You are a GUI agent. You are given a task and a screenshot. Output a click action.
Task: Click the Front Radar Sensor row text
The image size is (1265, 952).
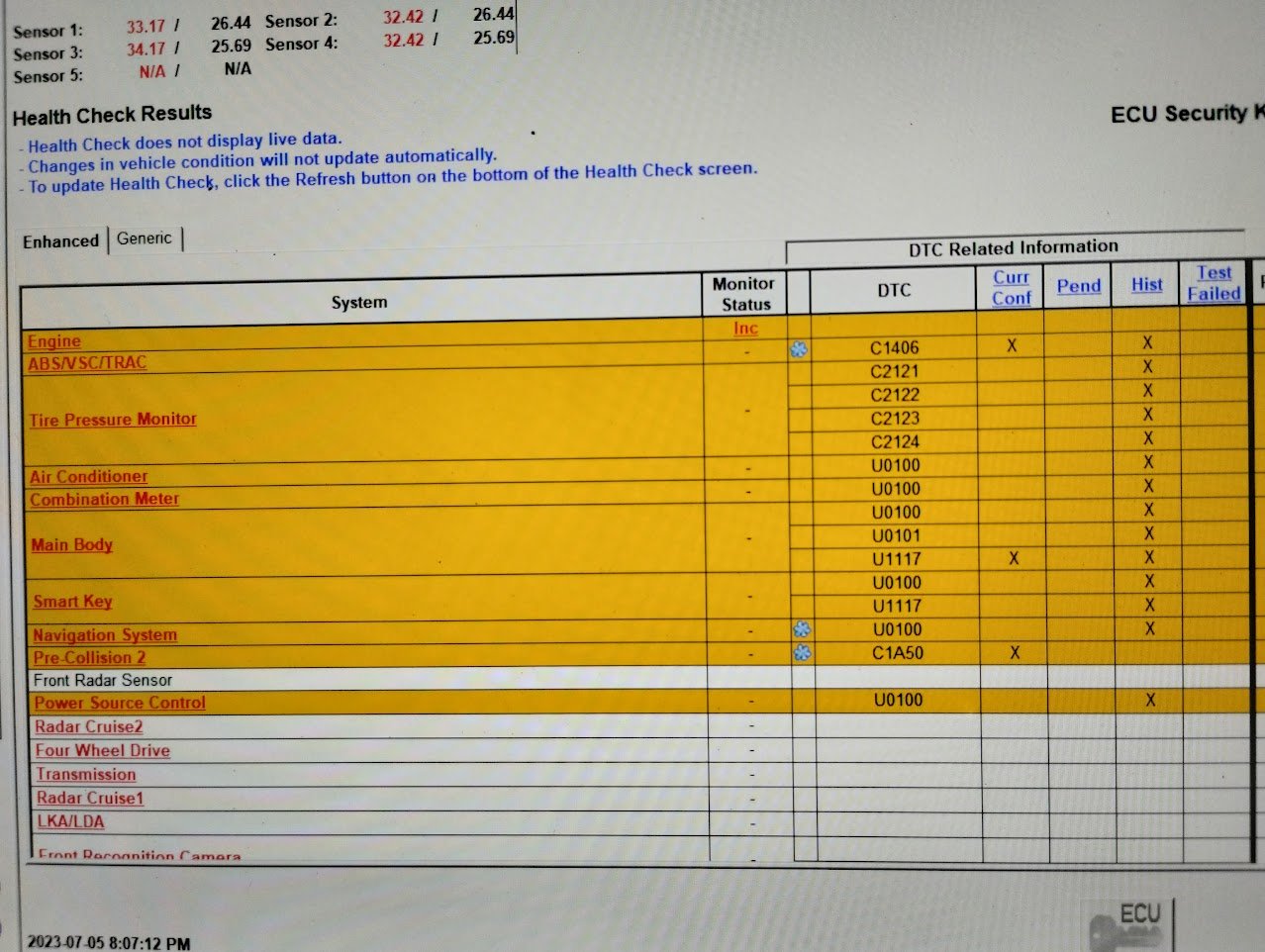coord(103,681)
